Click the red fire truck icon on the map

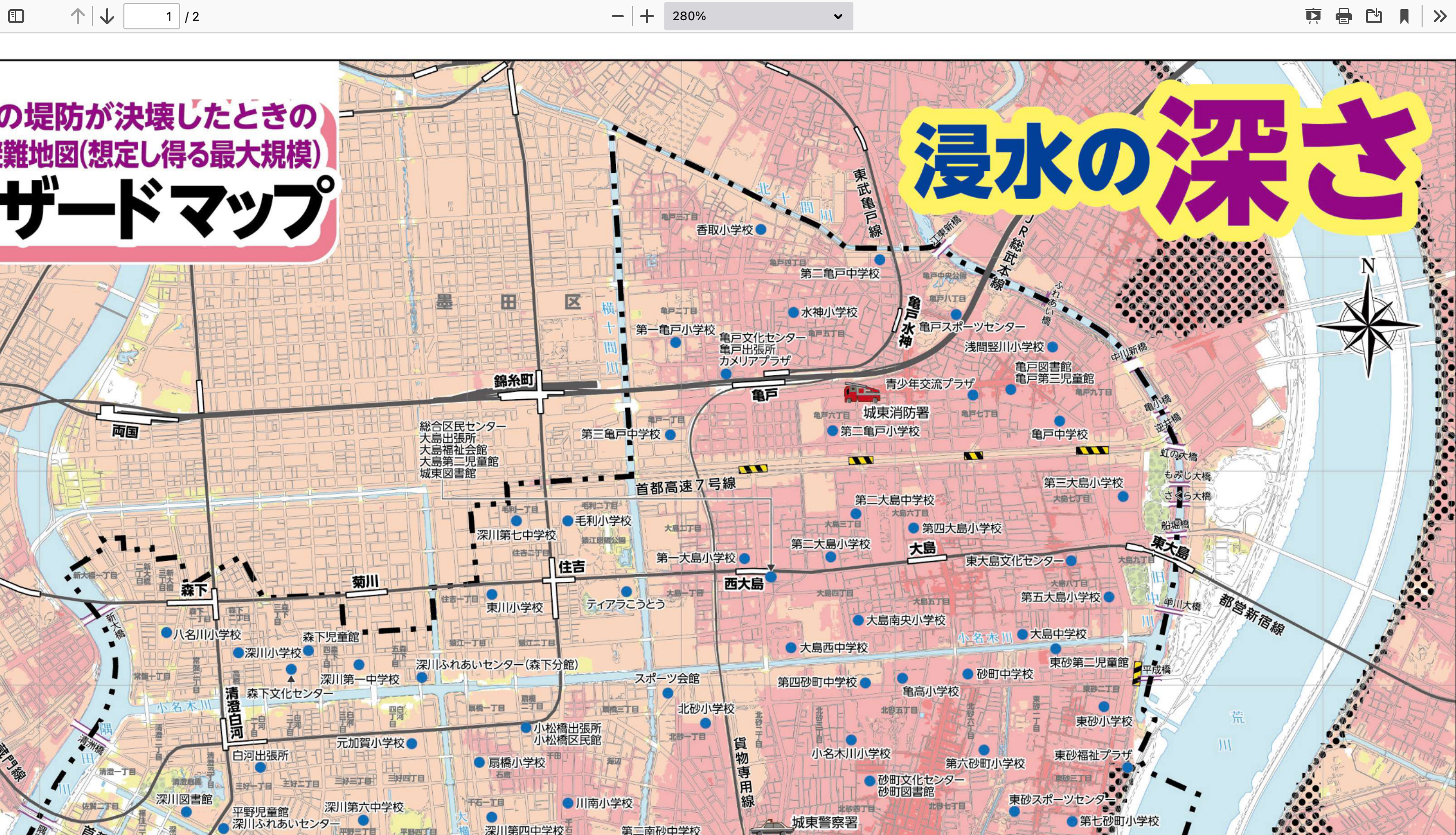pyautogui.click(x=861, y=392)
